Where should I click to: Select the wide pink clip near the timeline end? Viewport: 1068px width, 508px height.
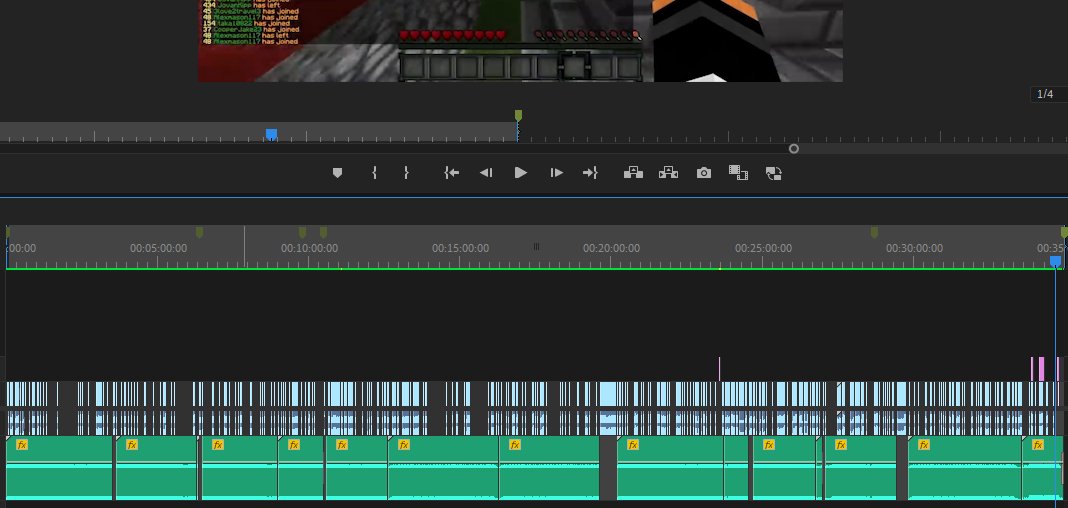1041,369
